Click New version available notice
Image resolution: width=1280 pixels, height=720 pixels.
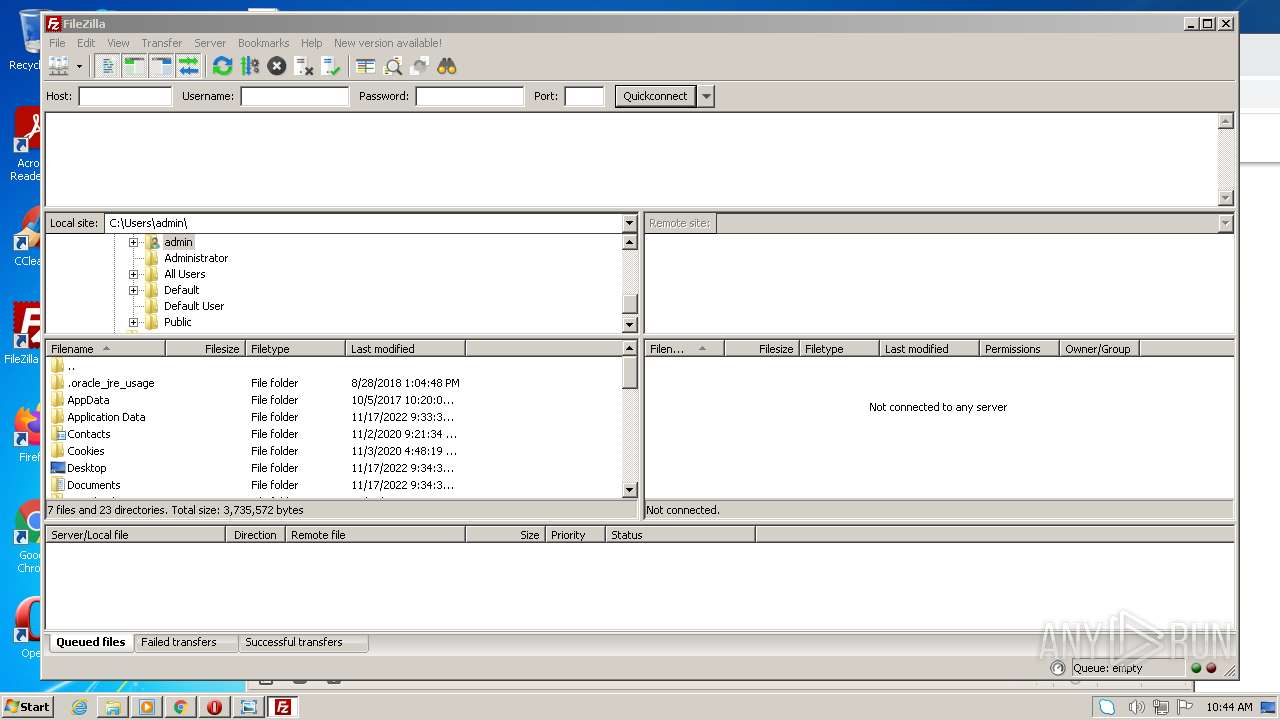tap(388, 43)
